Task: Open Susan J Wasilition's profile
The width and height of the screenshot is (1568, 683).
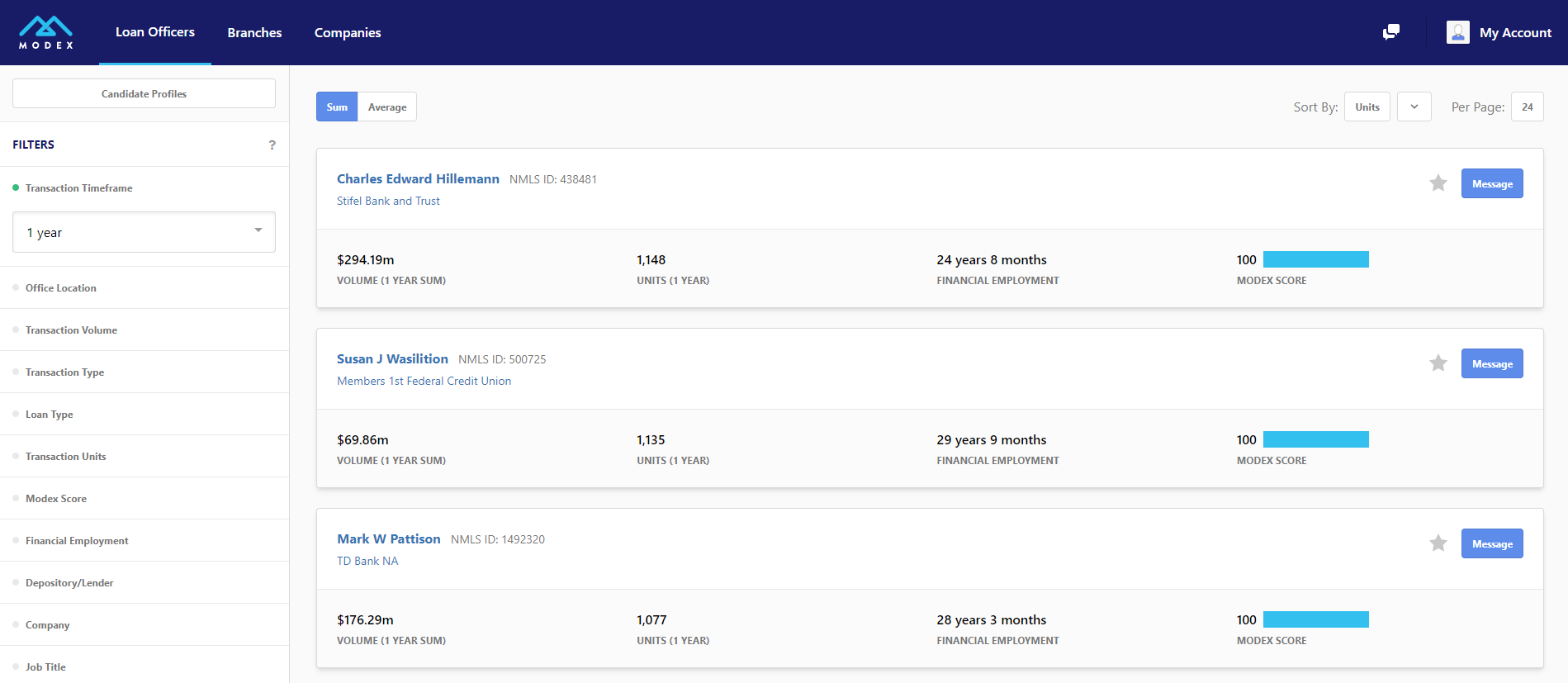Action: (392, 358)
